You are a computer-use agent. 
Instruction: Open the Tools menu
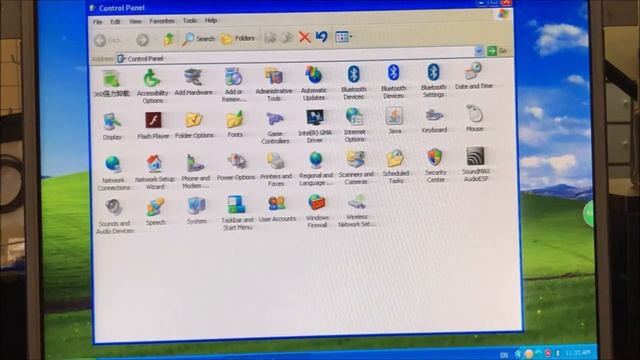(x=189, y=20)
